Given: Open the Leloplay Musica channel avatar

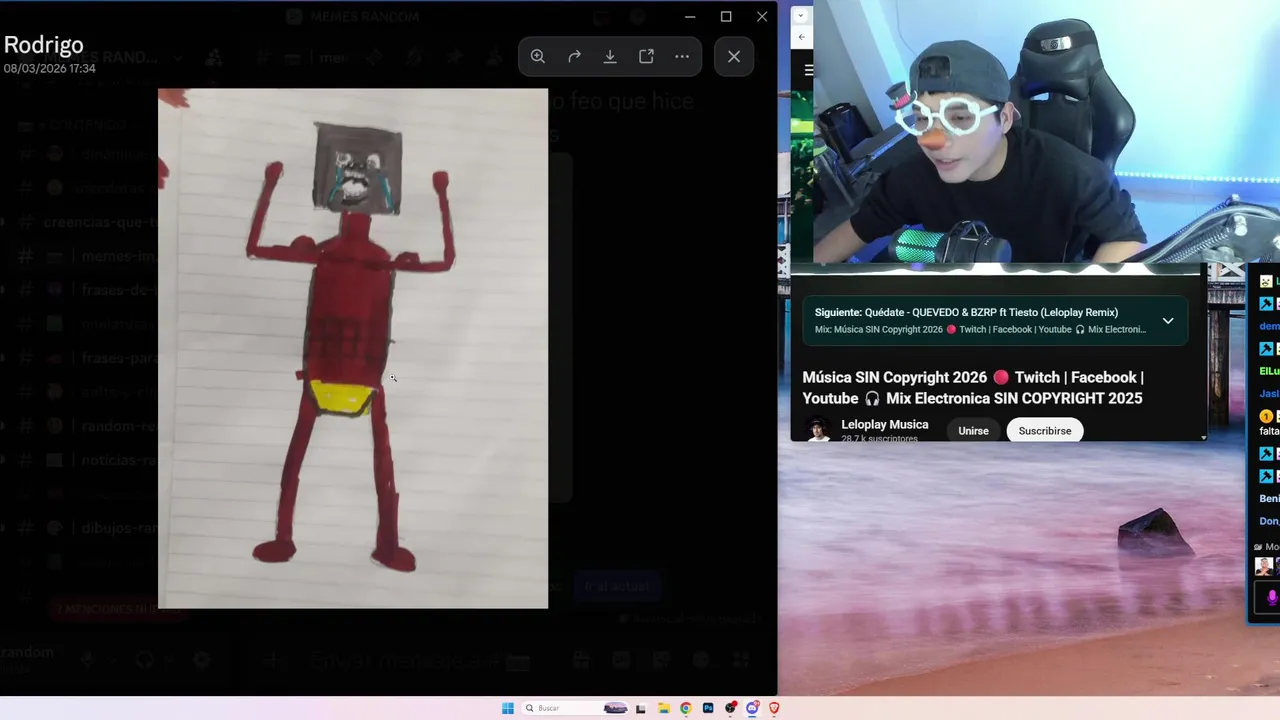Looking at the screenshot, I should click(818, 430).
